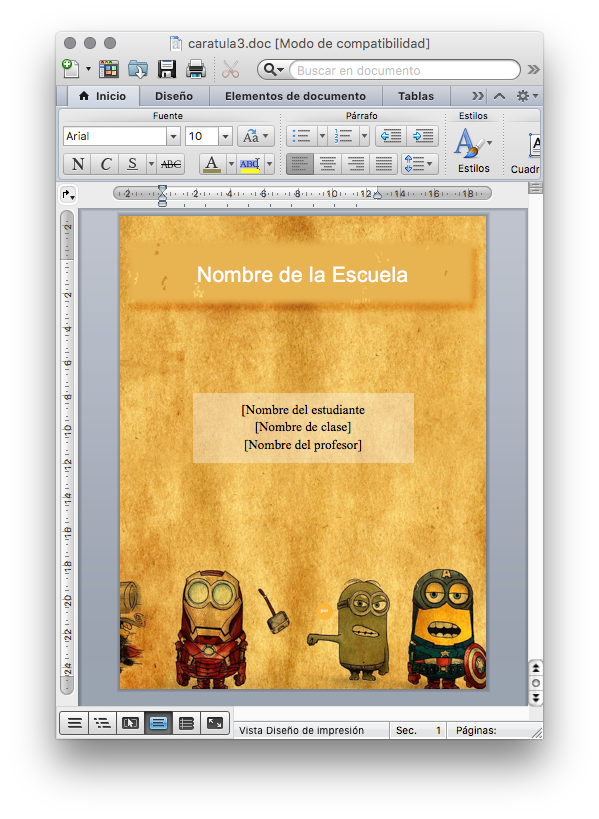Click the [Nombre del profesor] placeholder
Viewport: 599px width, 819px height.
click(303, 445)
